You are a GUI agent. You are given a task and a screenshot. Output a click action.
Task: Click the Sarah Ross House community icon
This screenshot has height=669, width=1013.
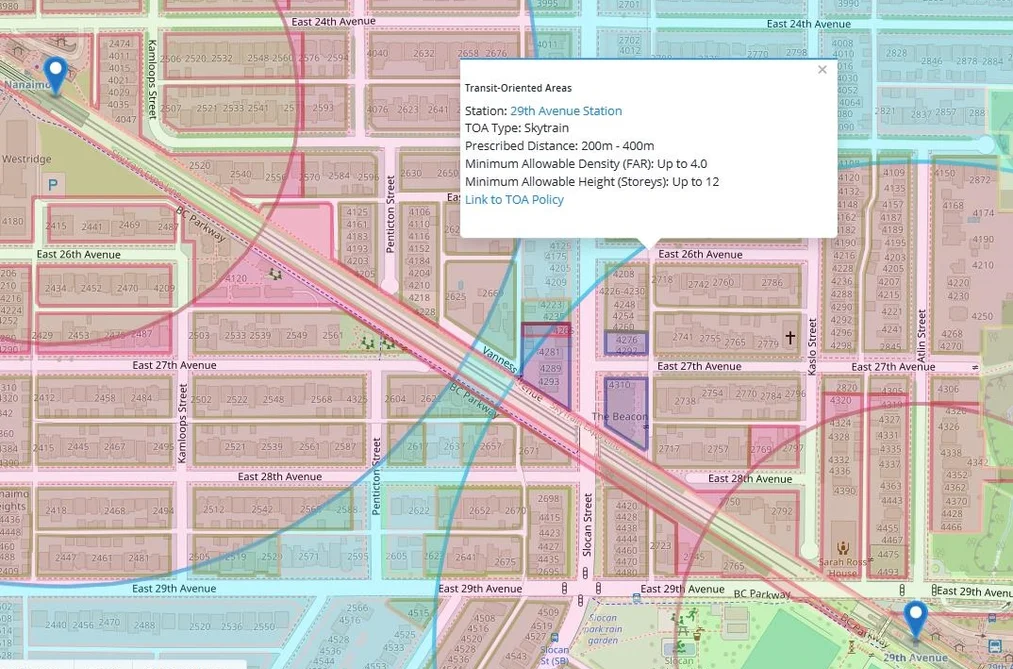click(x=843, y=549)
